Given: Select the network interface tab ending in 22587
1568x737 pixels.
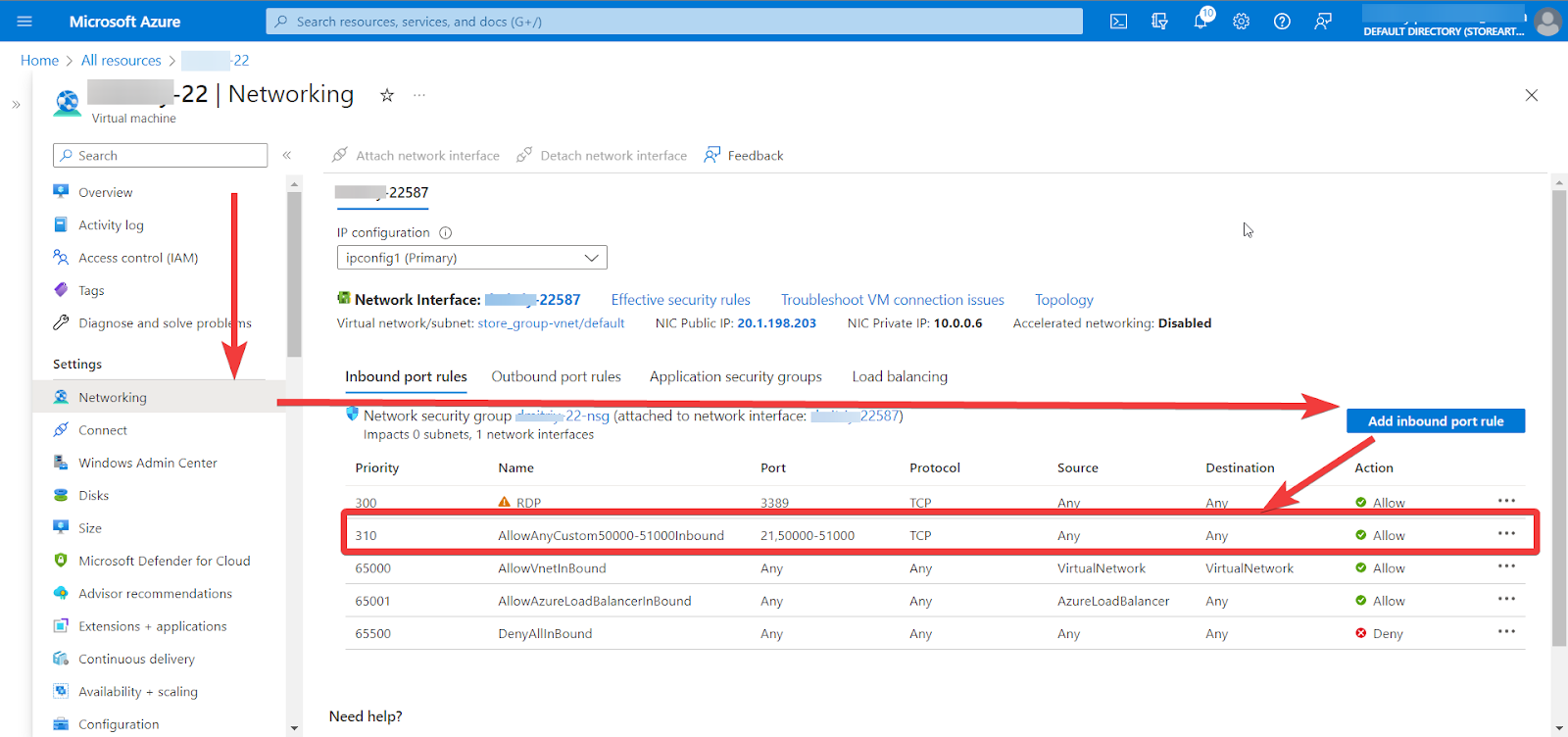Looking at the screenshot, I should [x=382, y=193].
